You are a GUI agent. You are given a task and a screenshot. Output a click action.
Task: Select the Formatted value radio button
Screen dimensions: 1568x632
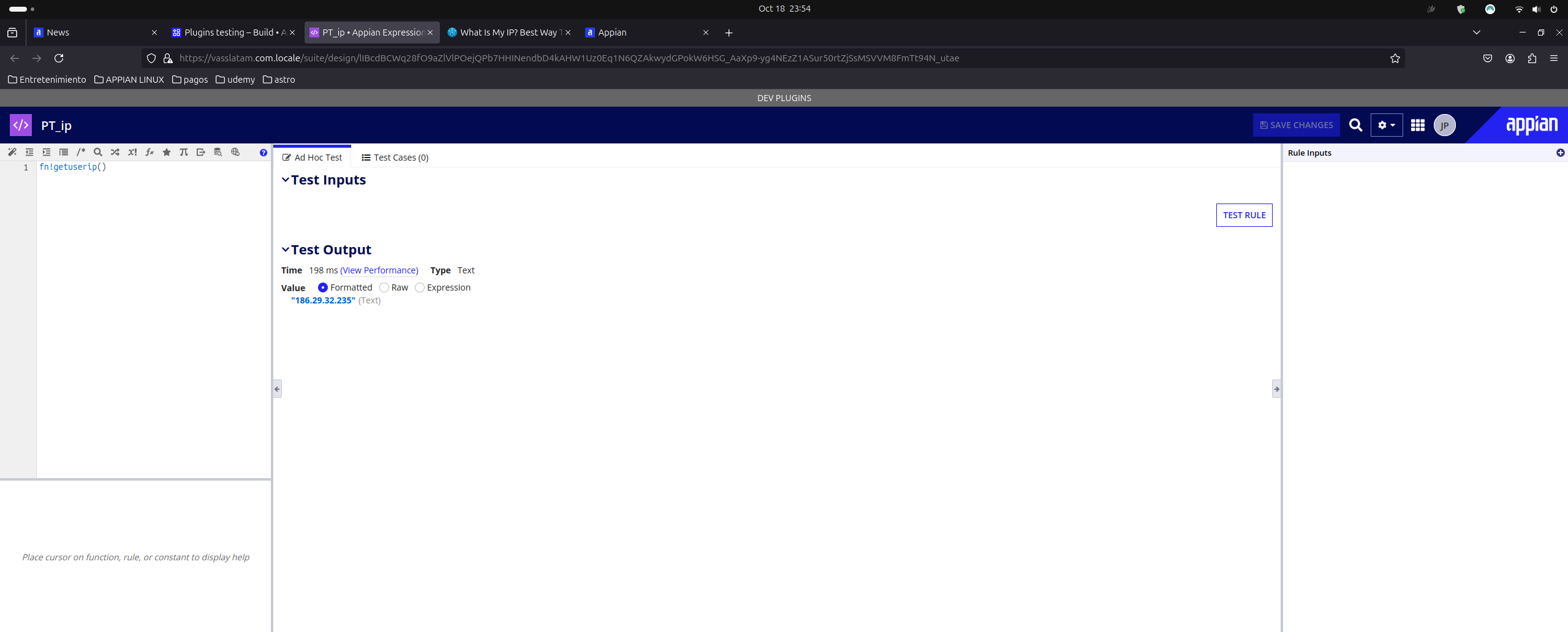pyautogui.click(x=322, y=287)
